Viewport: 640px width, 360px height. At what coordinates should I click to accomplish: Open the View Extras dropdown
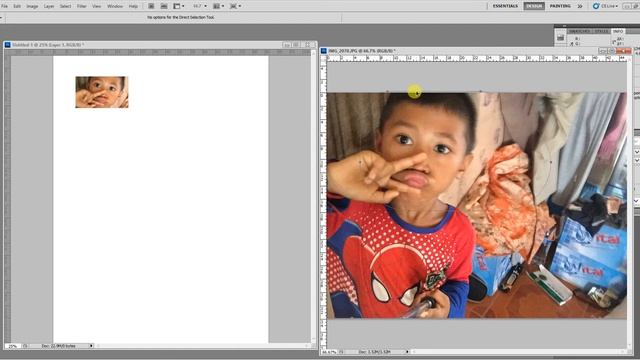(x=179, y=6)
